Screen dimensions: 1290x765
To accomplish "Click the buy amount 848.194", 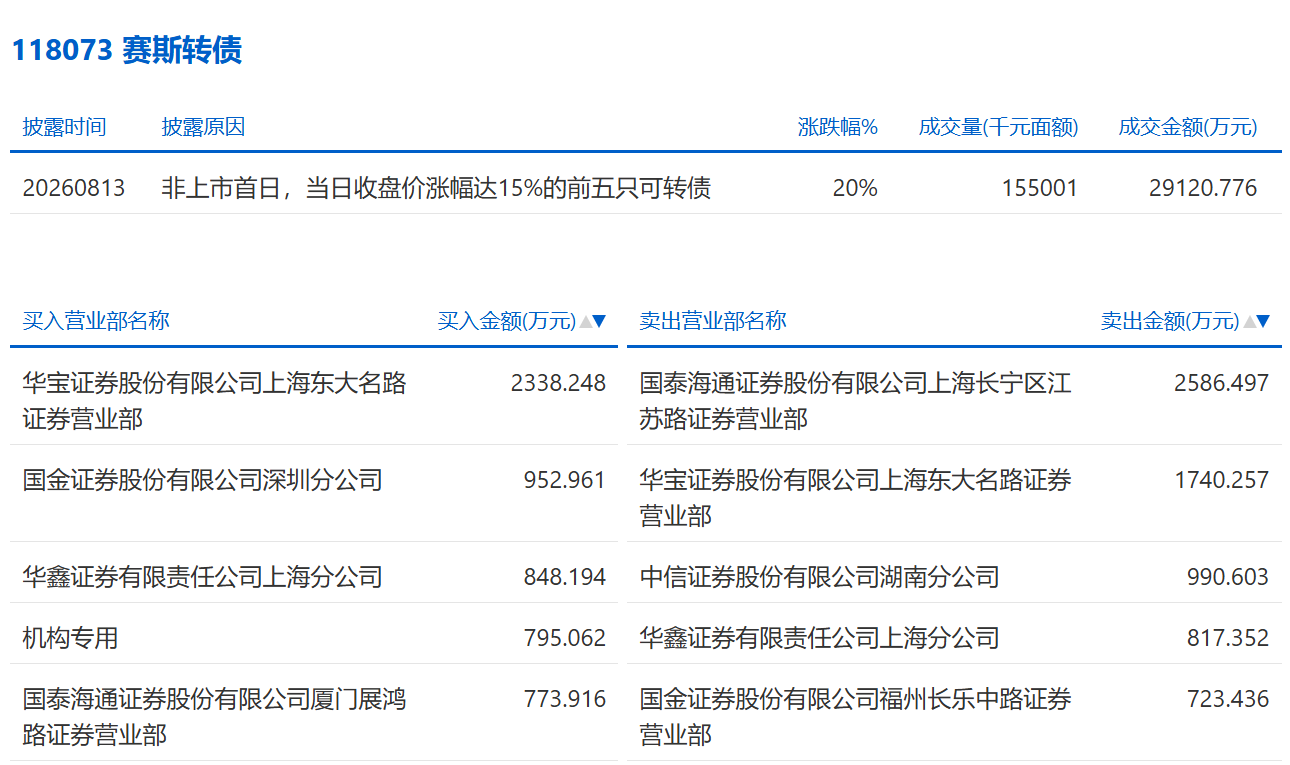I will coord(565,577).
